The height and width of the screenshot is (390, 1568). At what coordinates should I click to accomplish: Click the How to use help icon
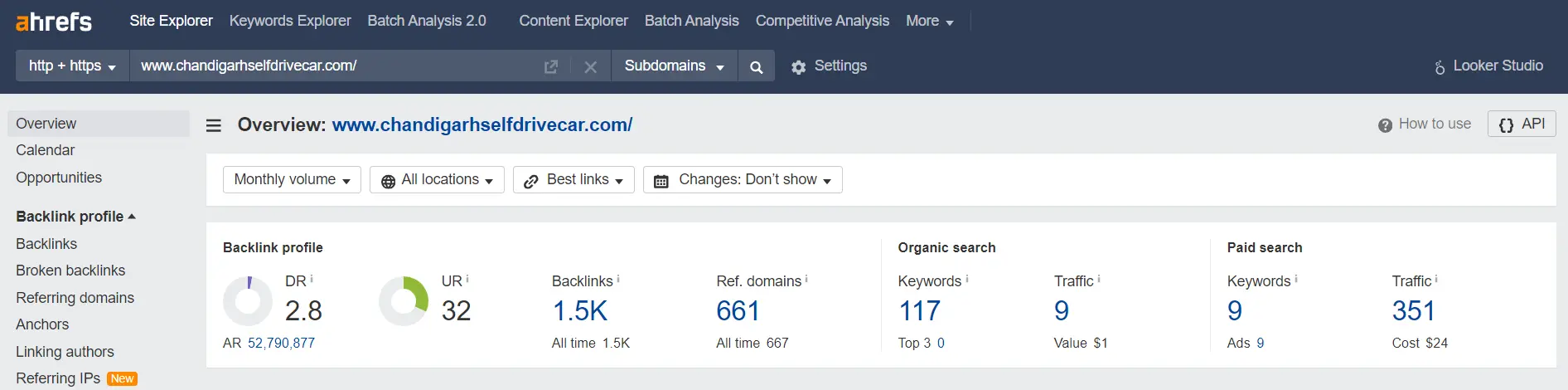(1385, 124)
